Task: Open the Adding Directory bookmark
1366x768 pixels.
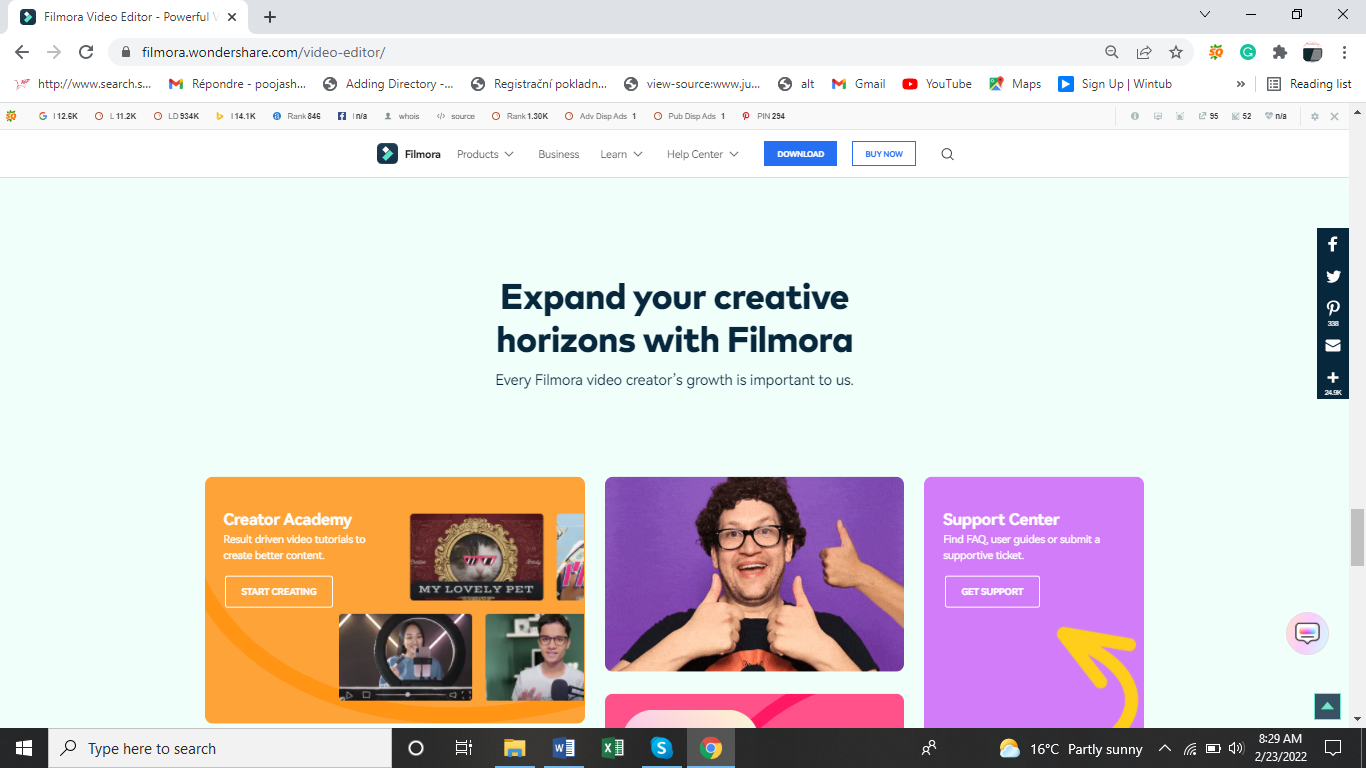Action: (388, 84)
